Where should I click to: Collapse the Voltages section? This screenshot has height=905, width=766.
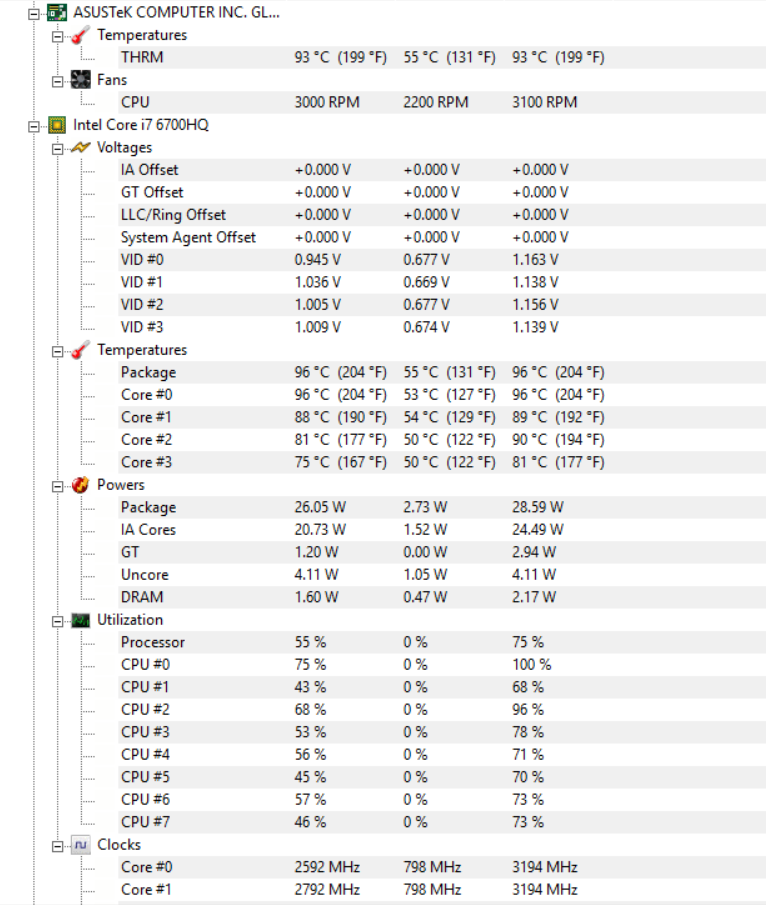pyautogui.click(x=59, y=148)
